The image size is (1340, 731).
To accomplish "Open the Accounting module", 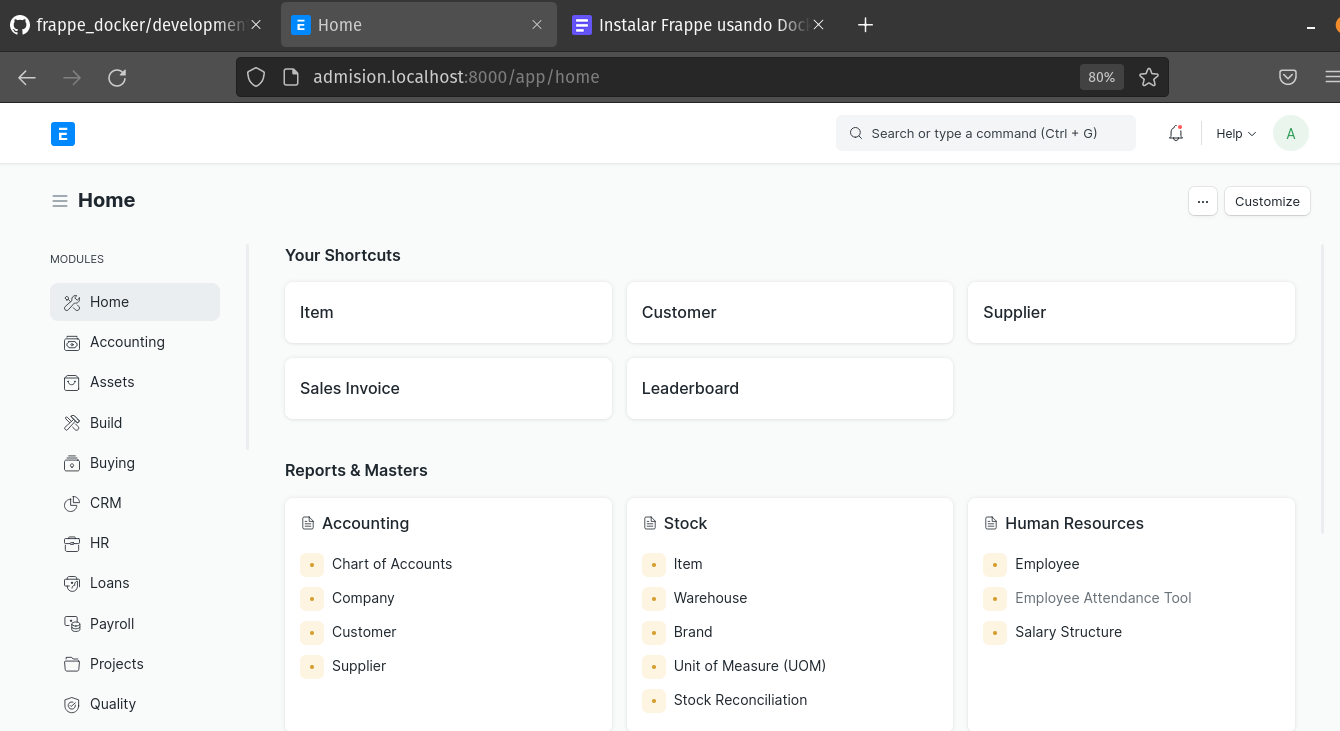I will click(135, 342).
